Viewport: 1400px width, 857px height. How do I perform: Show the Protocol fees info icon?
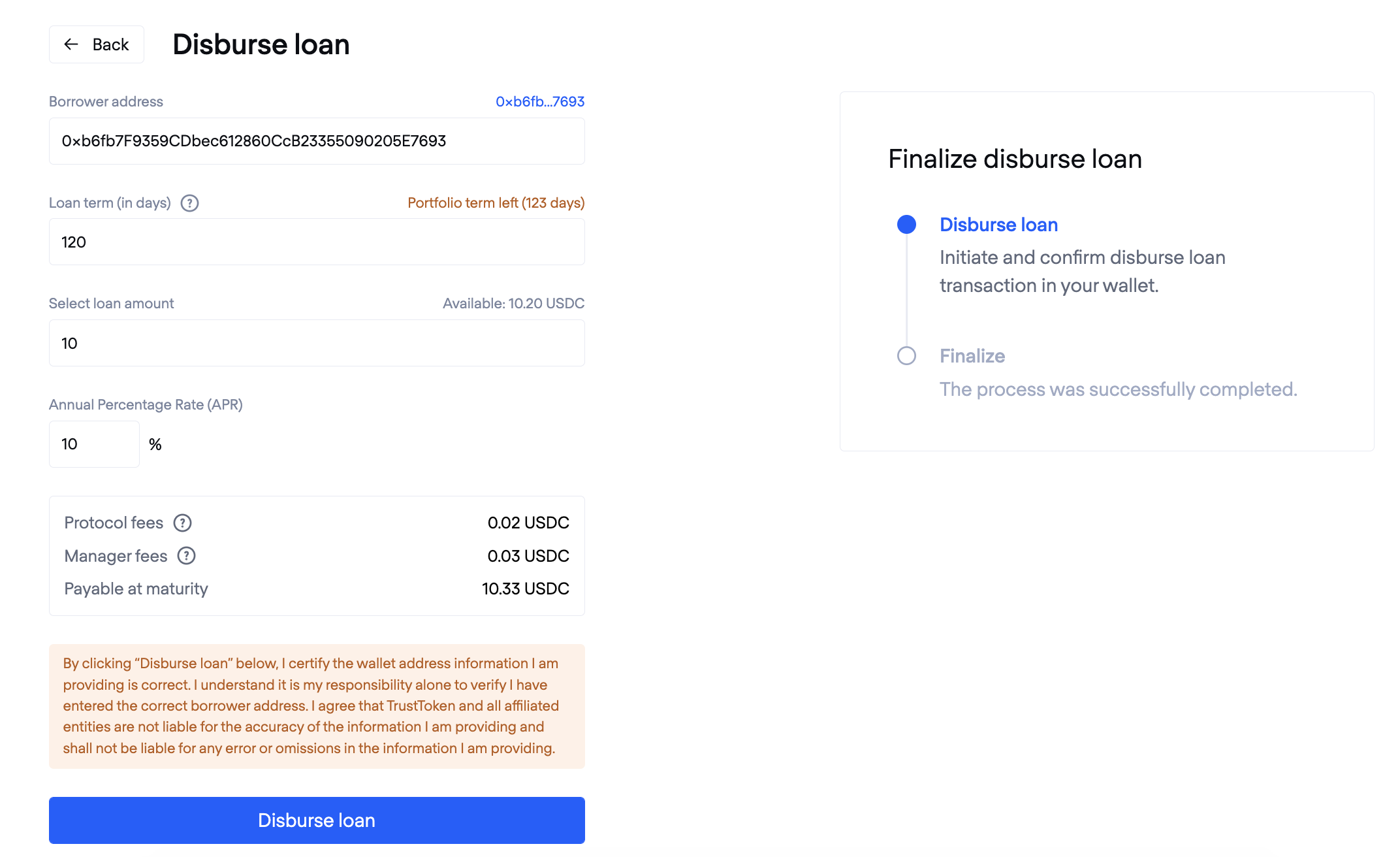[x=182, y=523]
